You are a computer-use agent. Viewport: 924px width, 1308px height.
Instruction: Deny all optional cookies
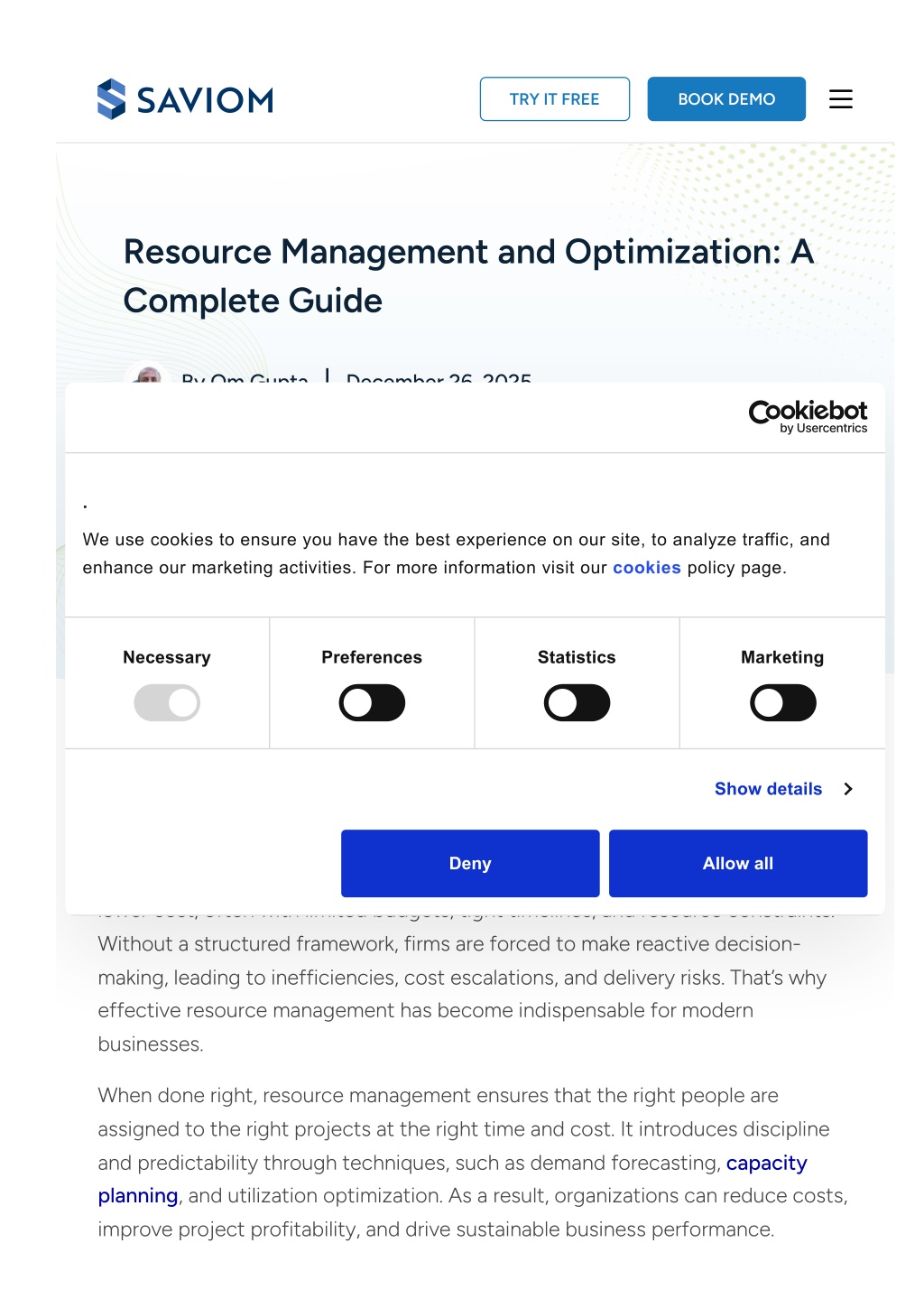pyautogui.click(x=470, y=864)
